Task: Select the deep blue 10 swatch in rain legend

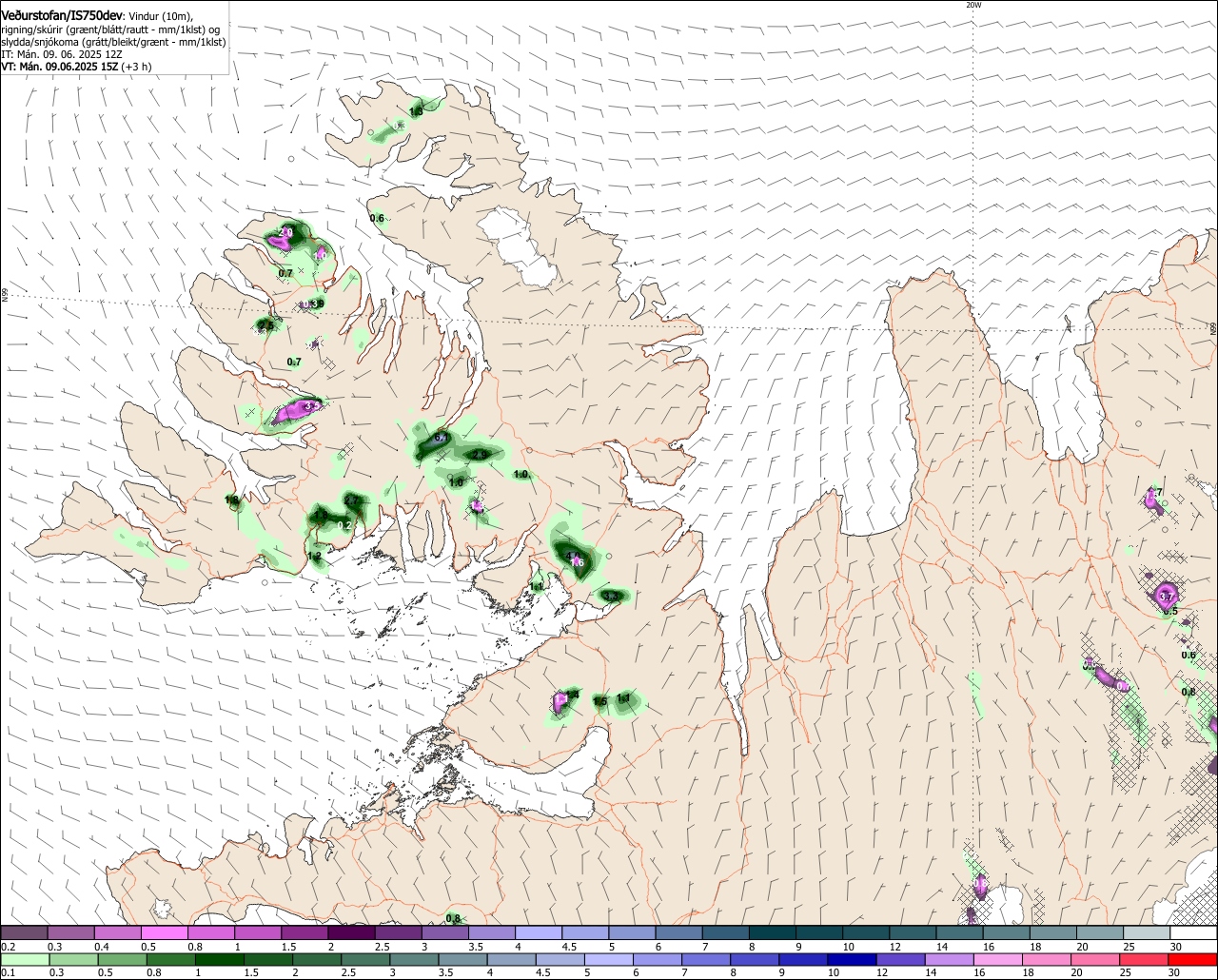Action: coord(853,960)
